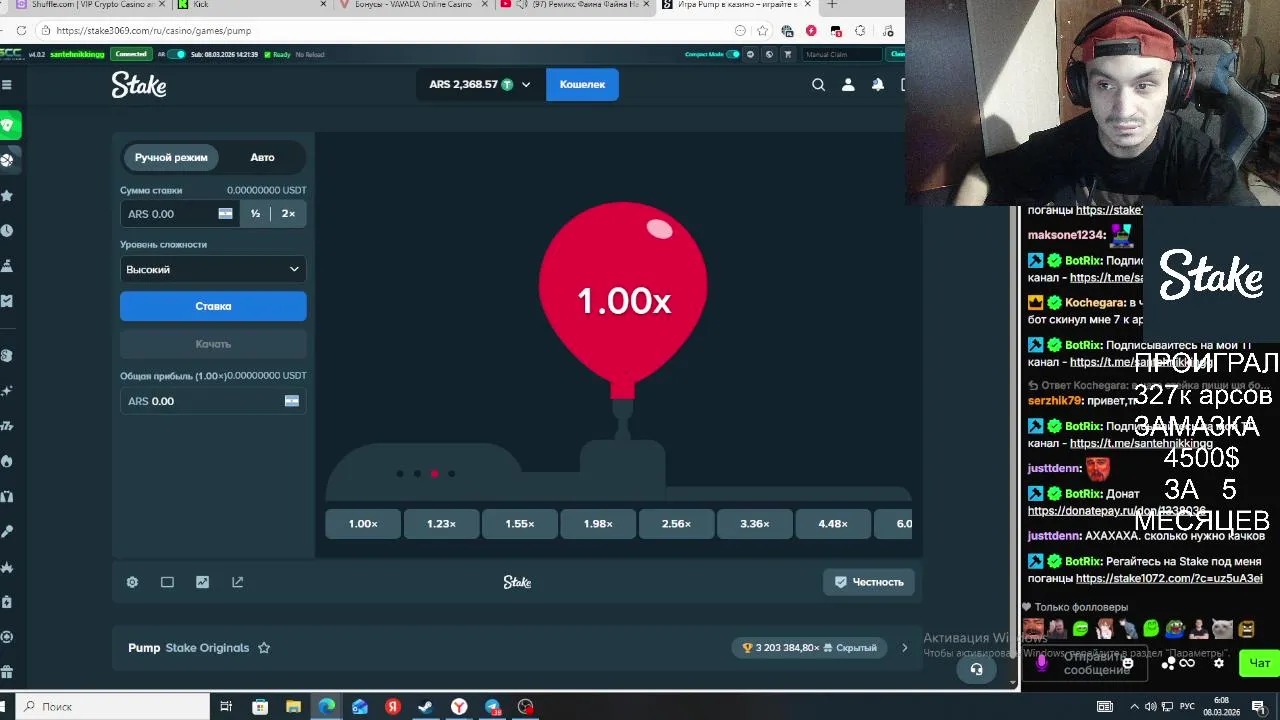Open Steam from the taskbar

click(x=426, y=707)
